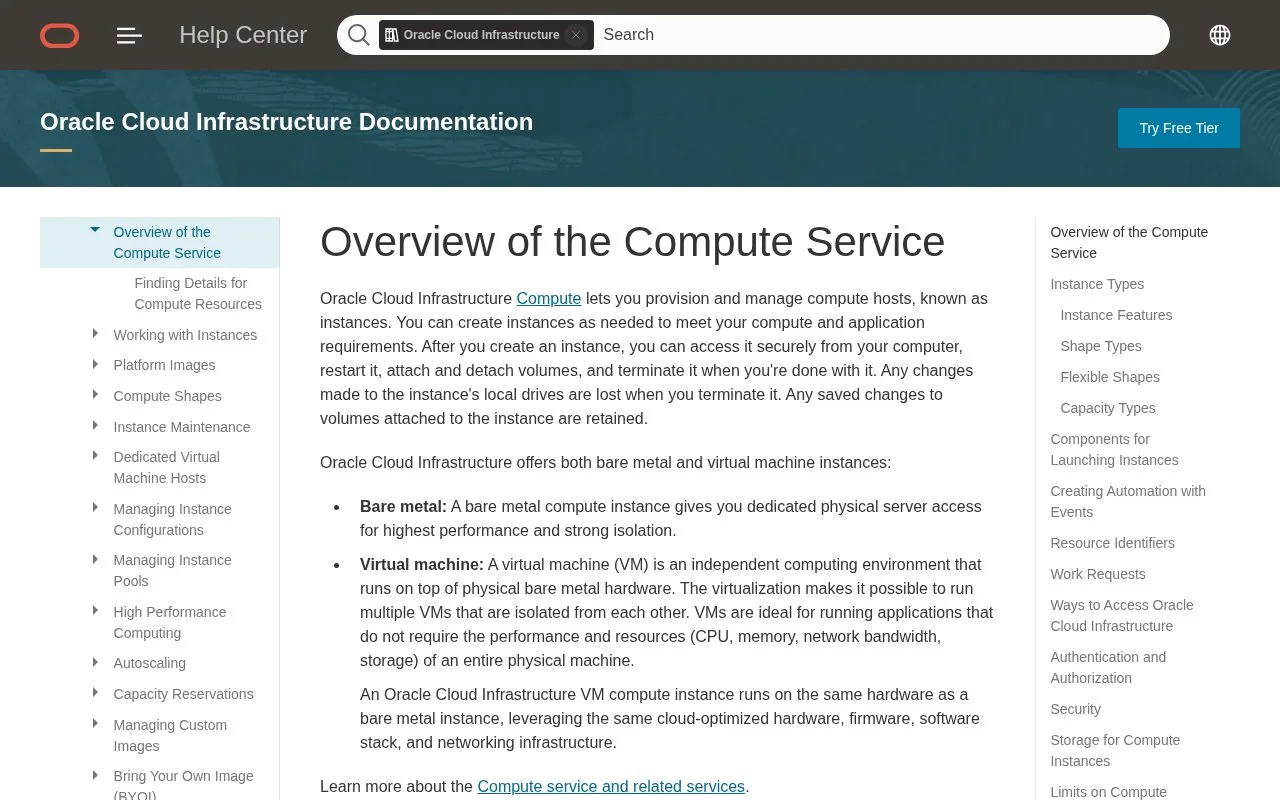The image size is (1280, 800).
Task: Expand the Compute Shapes node
Action: [95, 395]
